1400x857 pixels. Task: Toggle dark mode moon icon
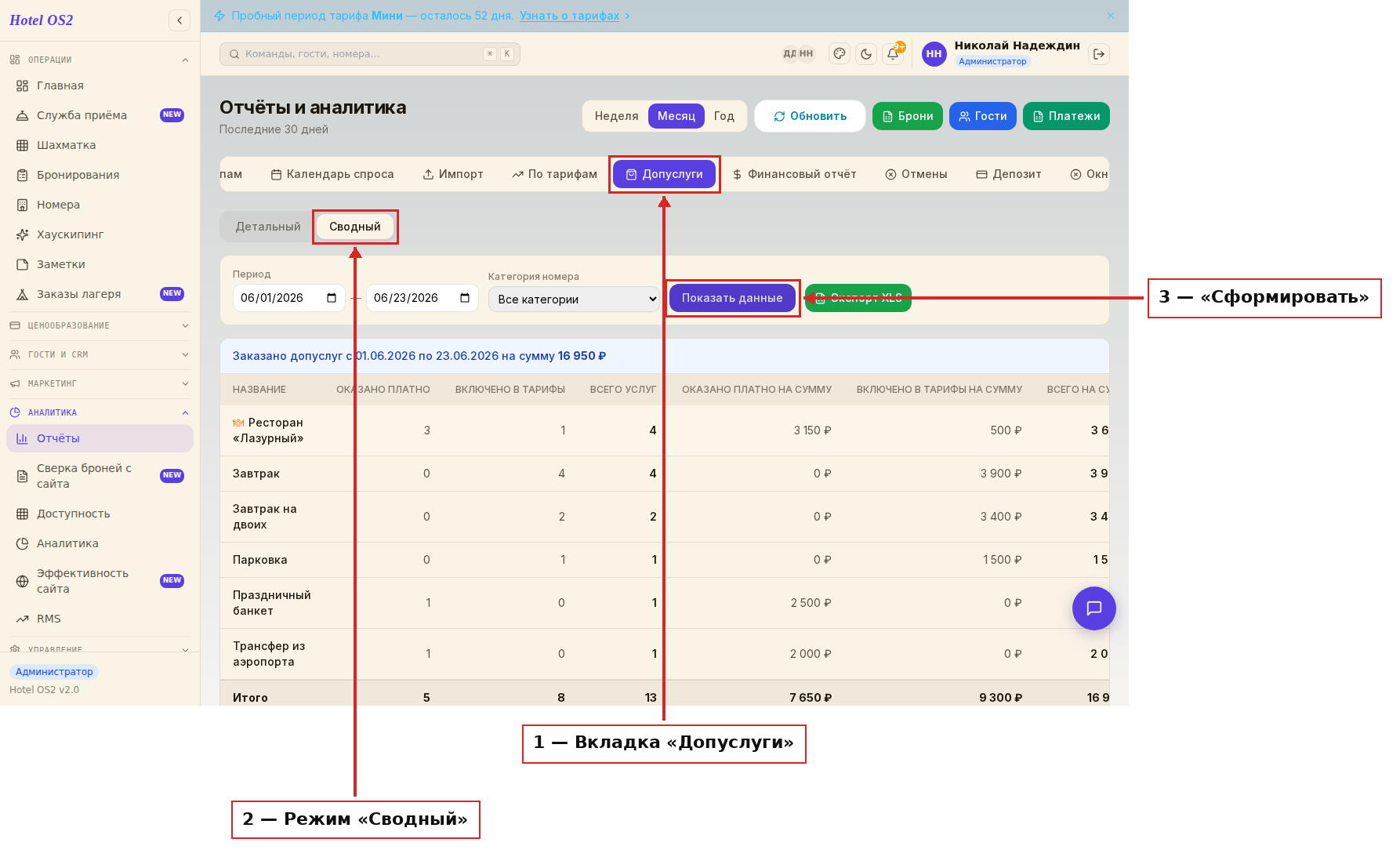point(866,54)
